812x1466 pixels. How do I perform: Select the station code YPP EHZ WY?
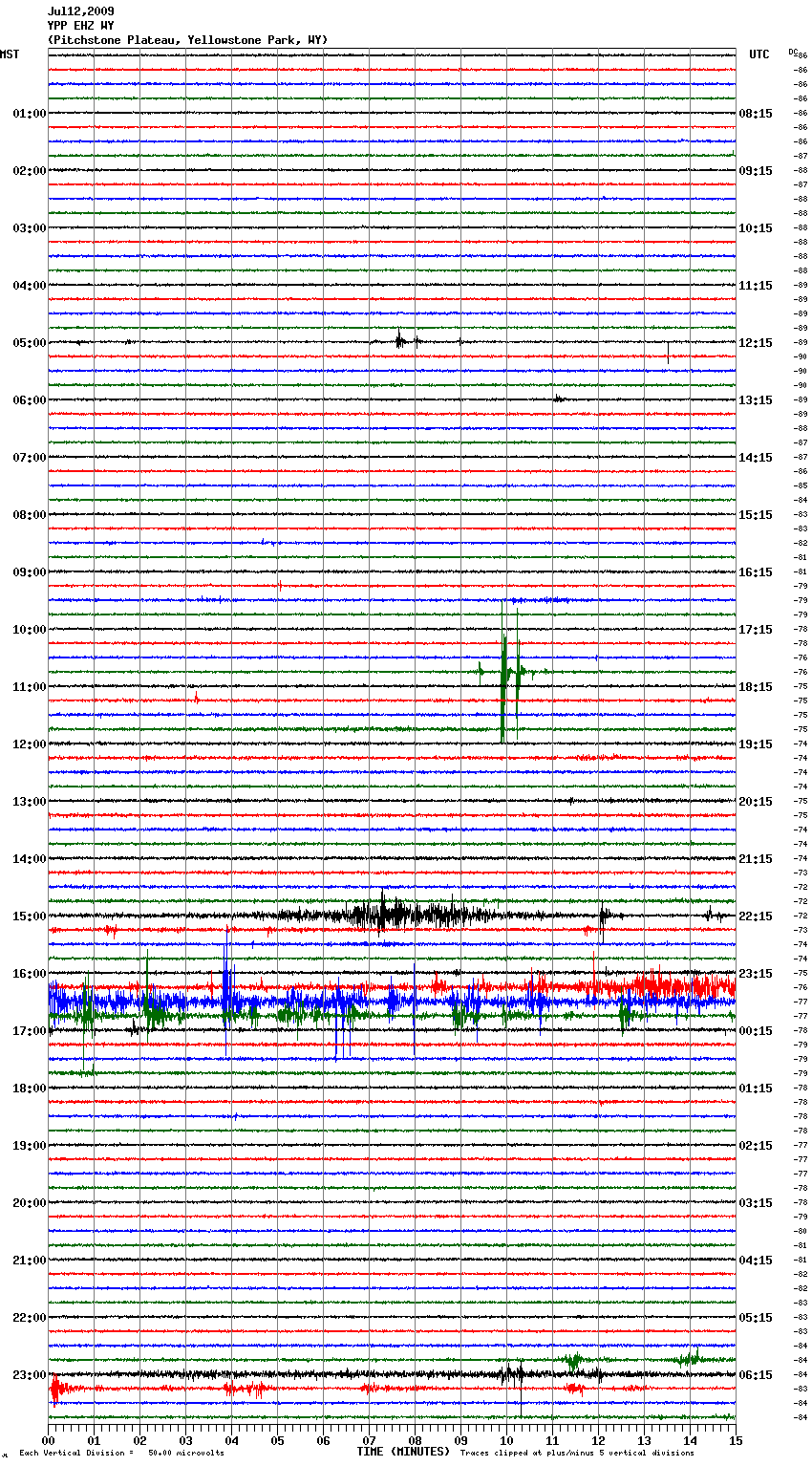pyautogui.click(x=80, y=26)
